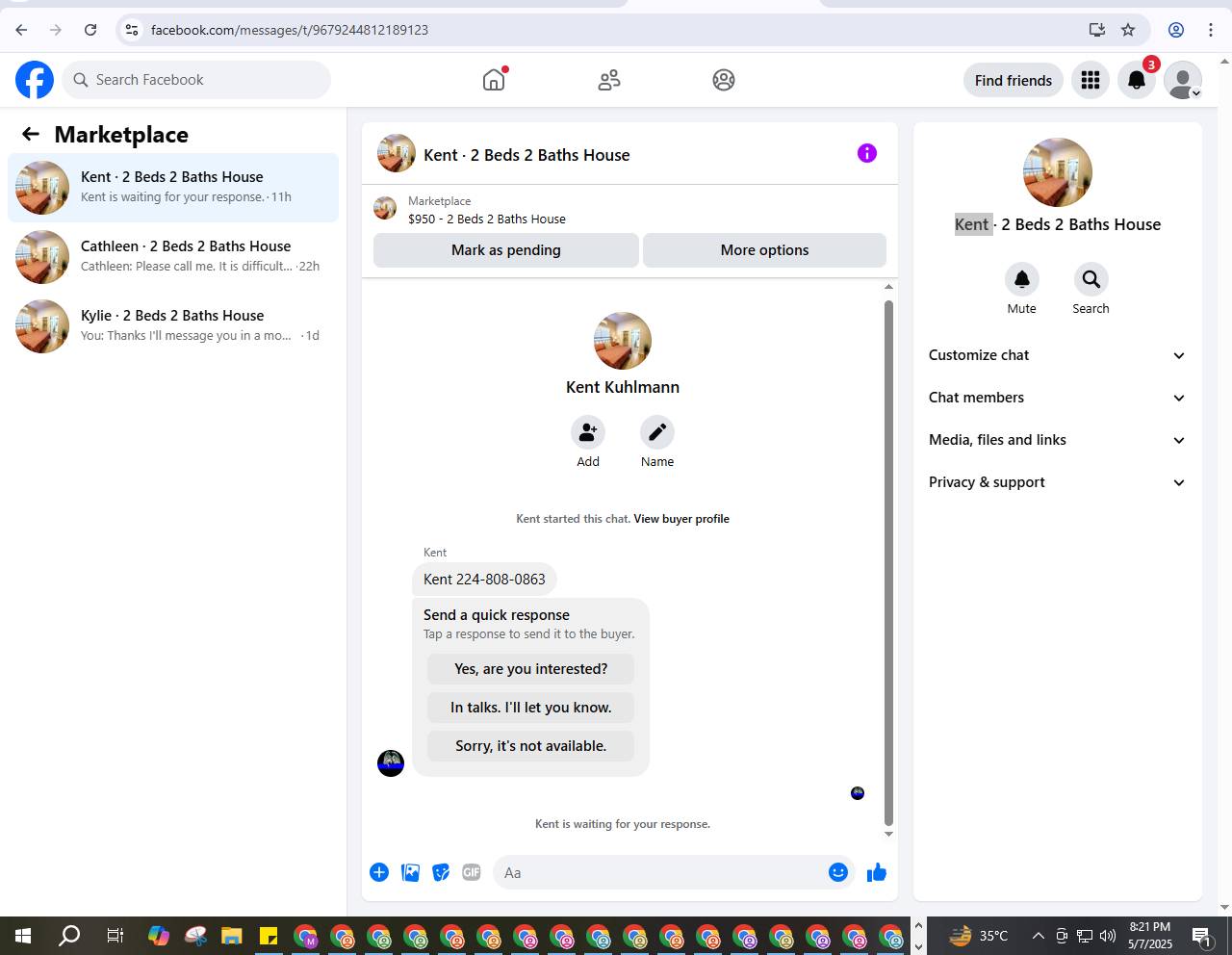
Task: Go back using the Marketplace arrow
Action: (31, 135)
